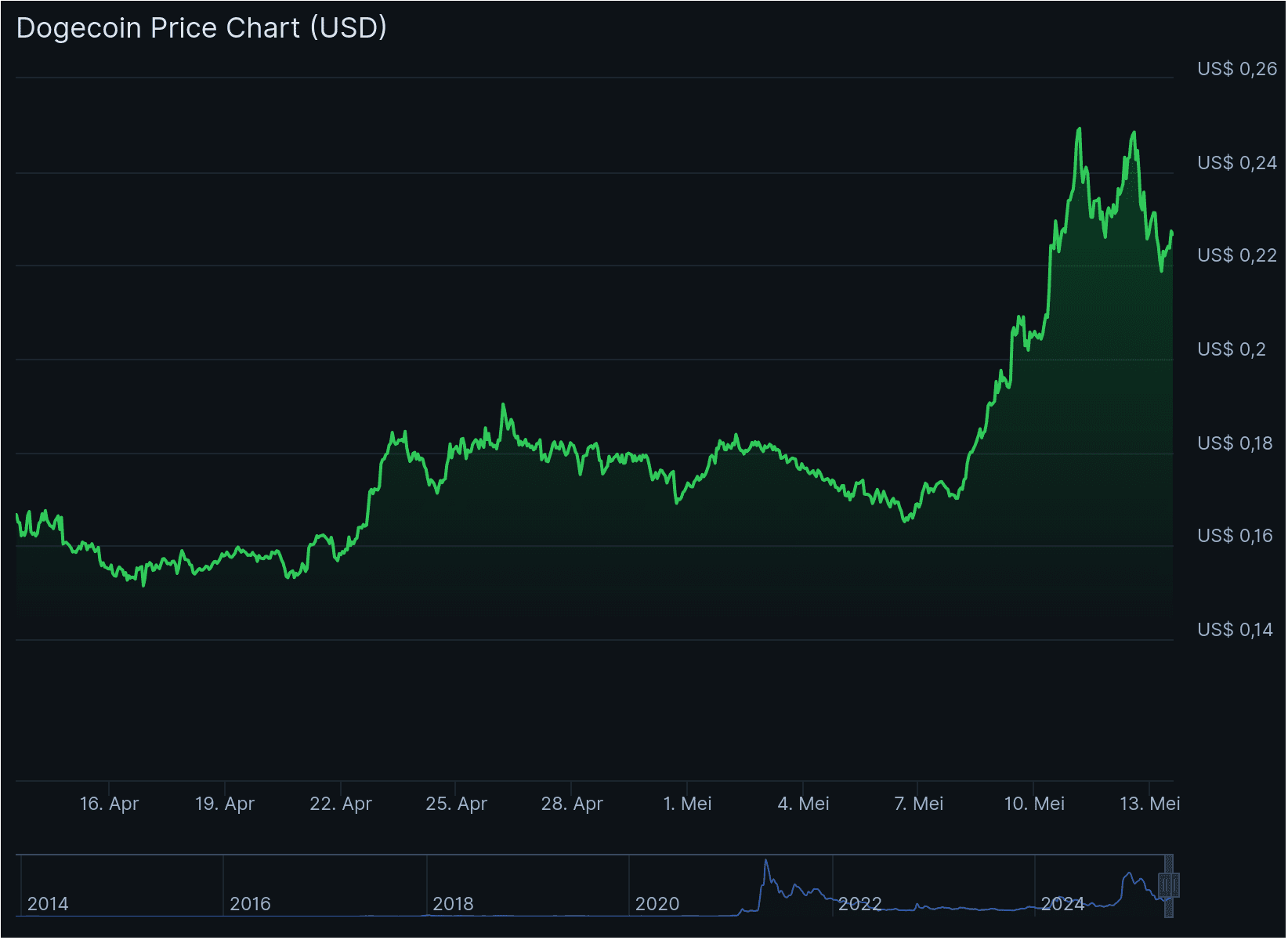Click the US$ 0,14 axis label
Image resolution: width=1288 pixels, height=940 pixels.
[1236, 630]
